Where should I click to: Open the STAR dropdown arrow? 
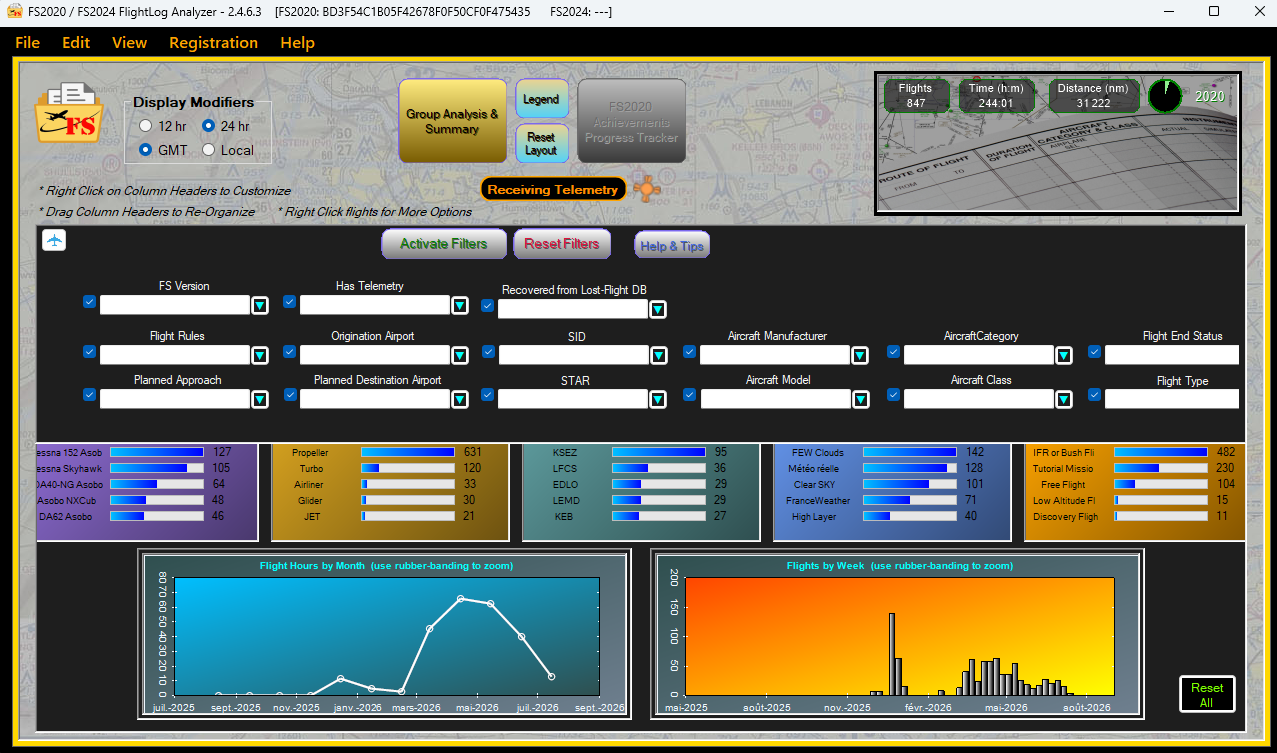(x=658, y=399)
